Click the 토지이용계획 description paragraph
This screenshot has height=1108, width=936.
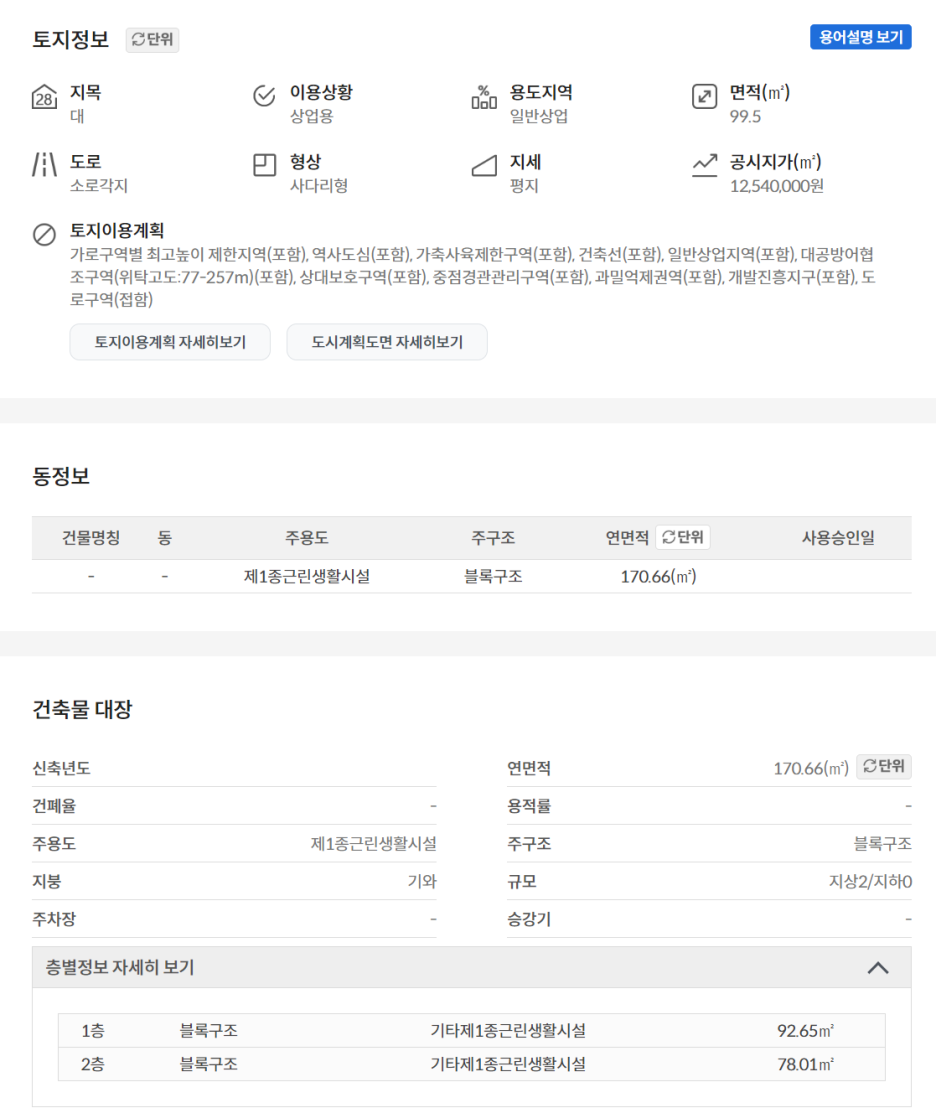coord(473,277)
